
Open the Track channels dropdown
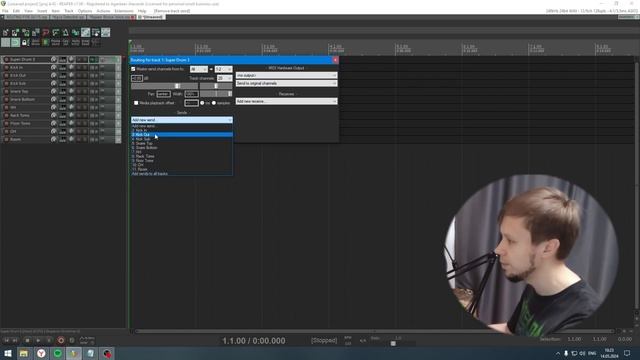point(224,78)
